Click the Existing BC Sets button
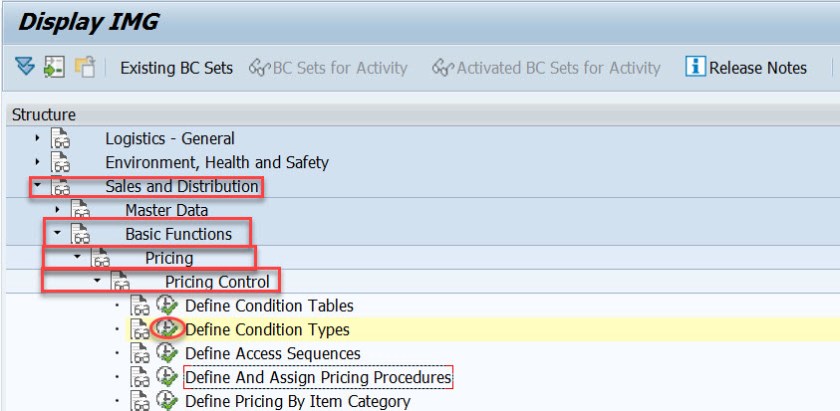Image resolution: width=840 pixels, height=411 pixels. (x=176, y=68)
